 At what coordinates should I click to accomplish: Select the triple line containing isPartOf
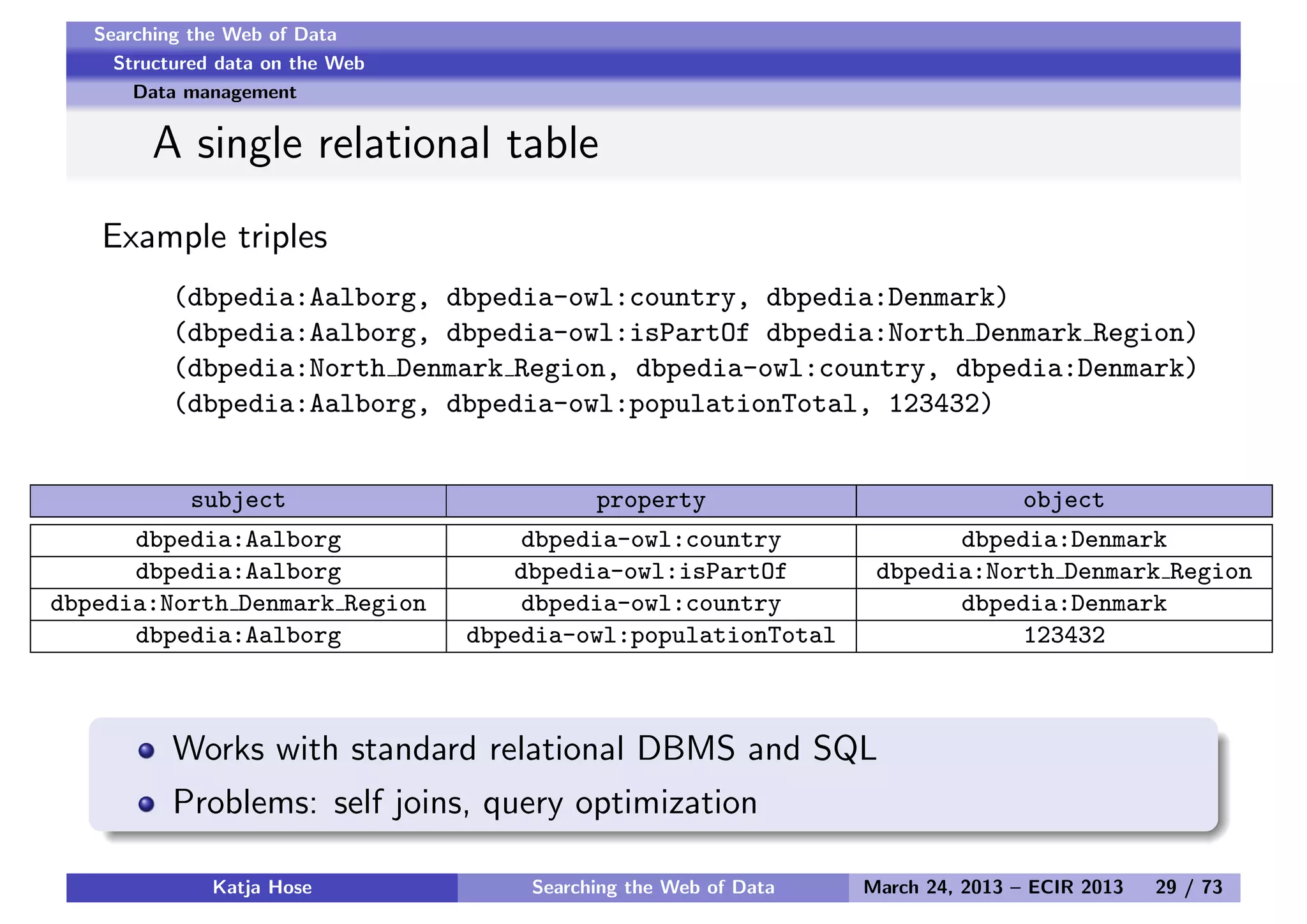coord(685,333)
